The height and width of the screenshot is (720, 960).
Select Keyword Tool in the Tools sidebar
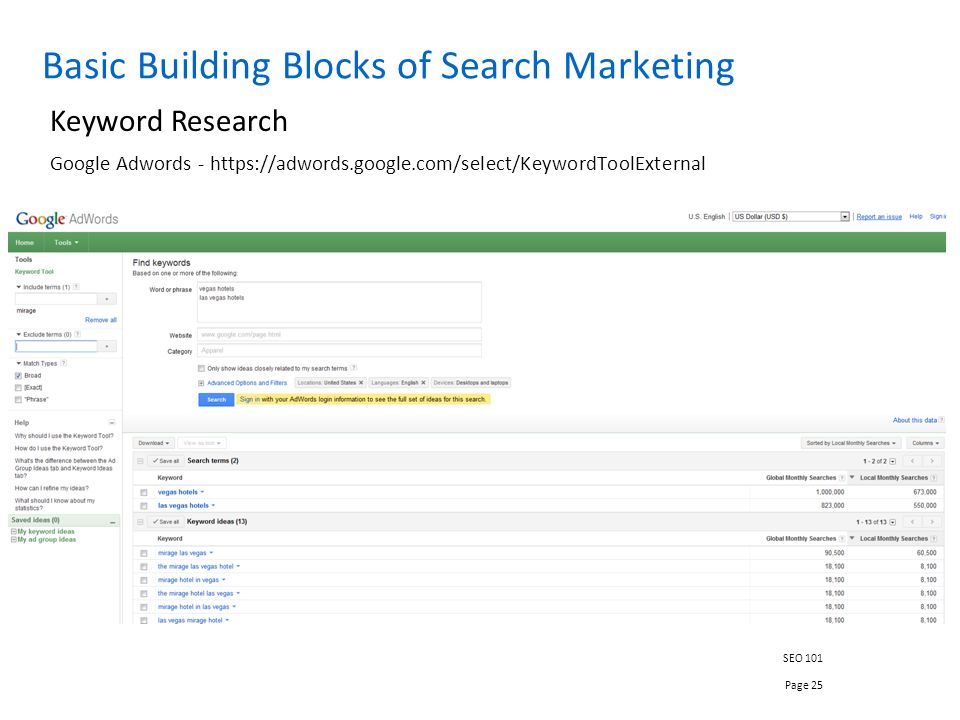click(x=34, y=272)
